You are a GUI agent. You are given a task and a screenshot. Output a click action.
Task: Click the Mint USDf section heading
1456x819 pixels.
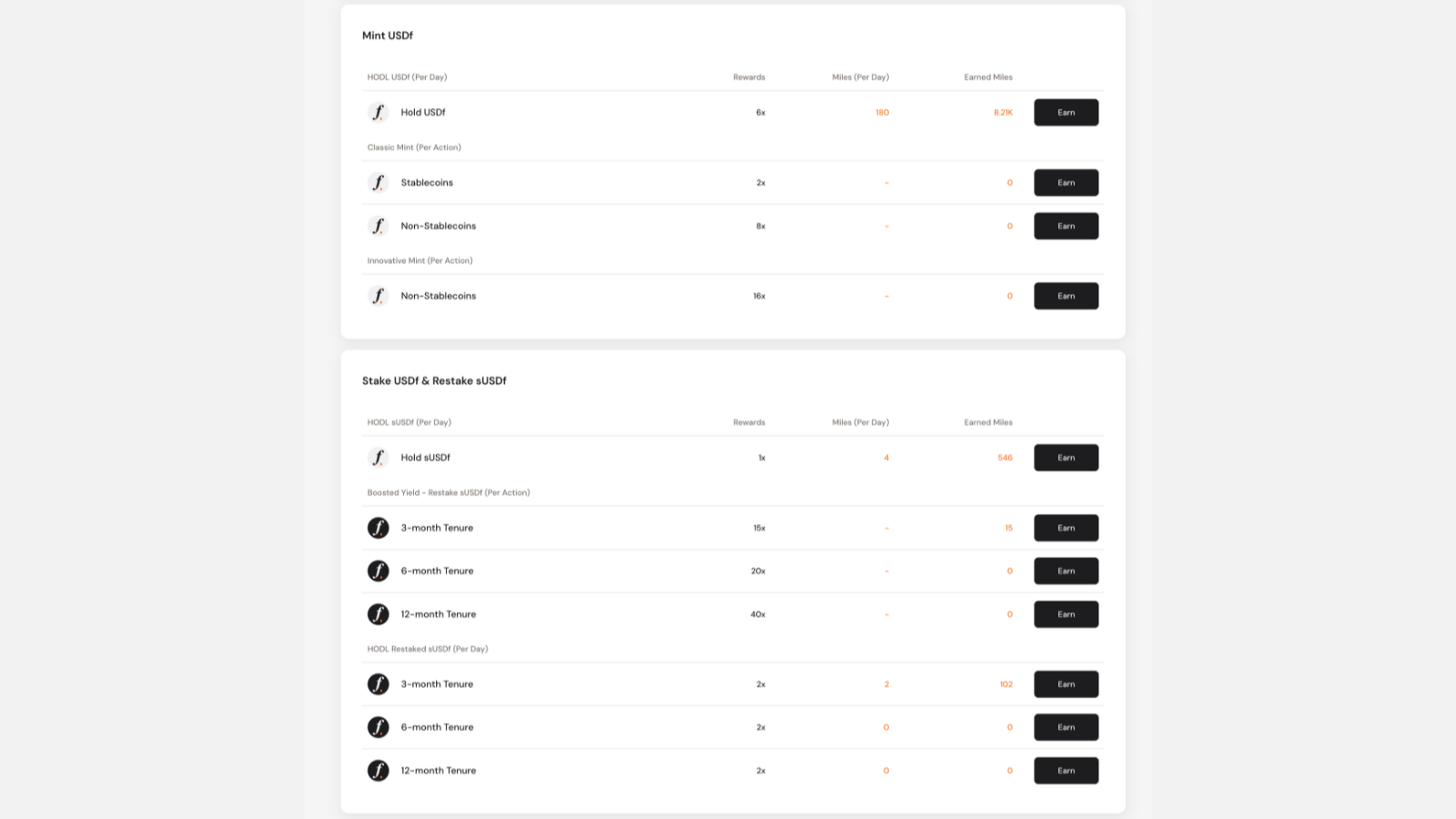(388, 35)
